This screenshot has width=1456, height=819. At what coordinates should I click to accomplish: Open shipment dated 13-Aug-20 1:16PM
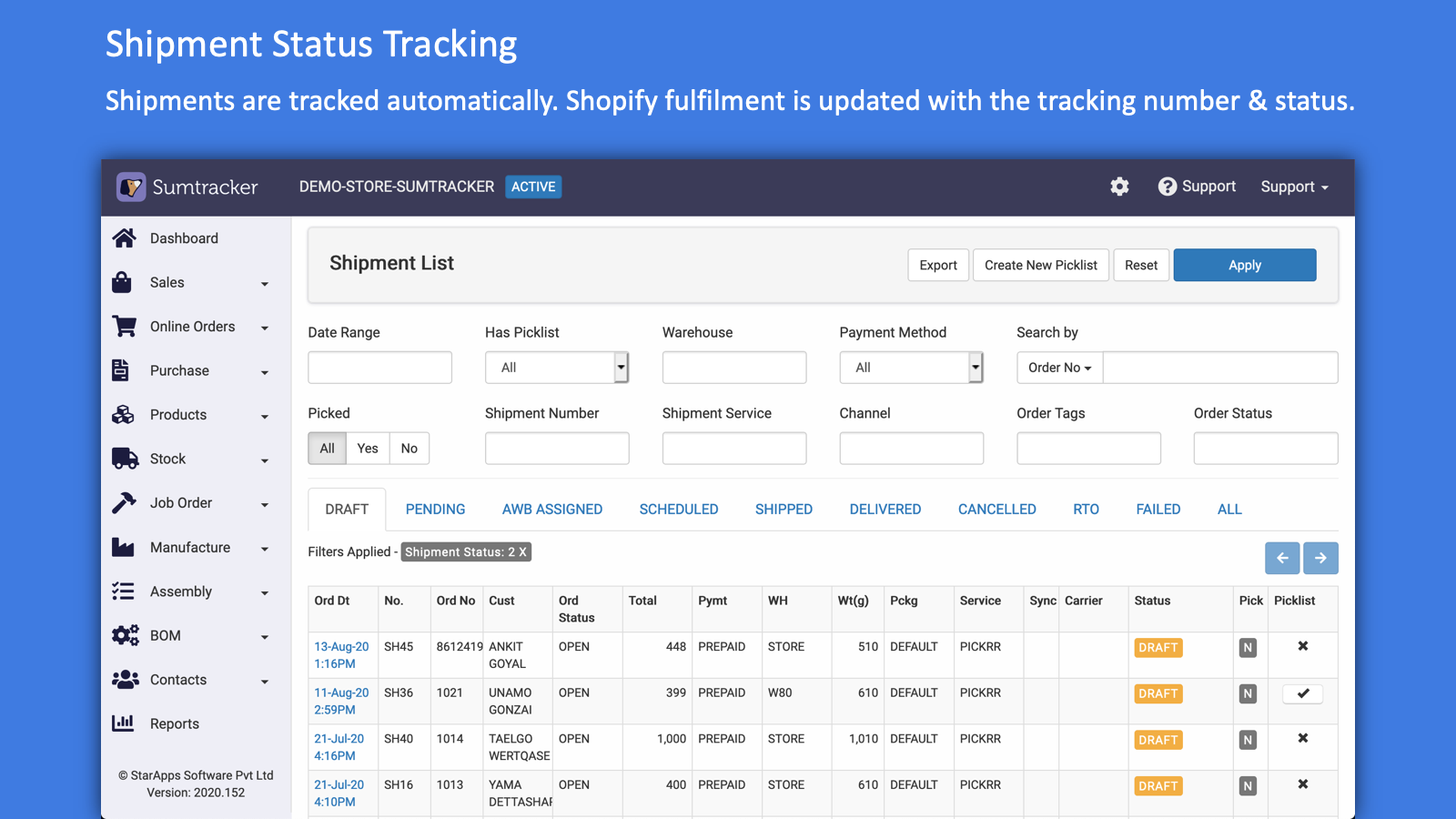pyautogui.click(x=340, y=655)
